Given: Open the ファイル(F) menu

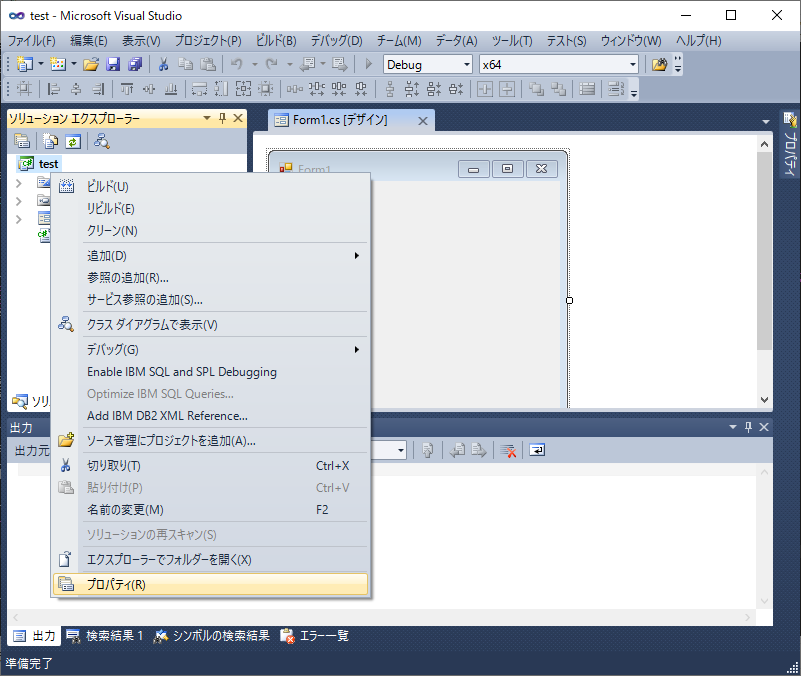Looking at the screenshot, I should click(32, 40).
